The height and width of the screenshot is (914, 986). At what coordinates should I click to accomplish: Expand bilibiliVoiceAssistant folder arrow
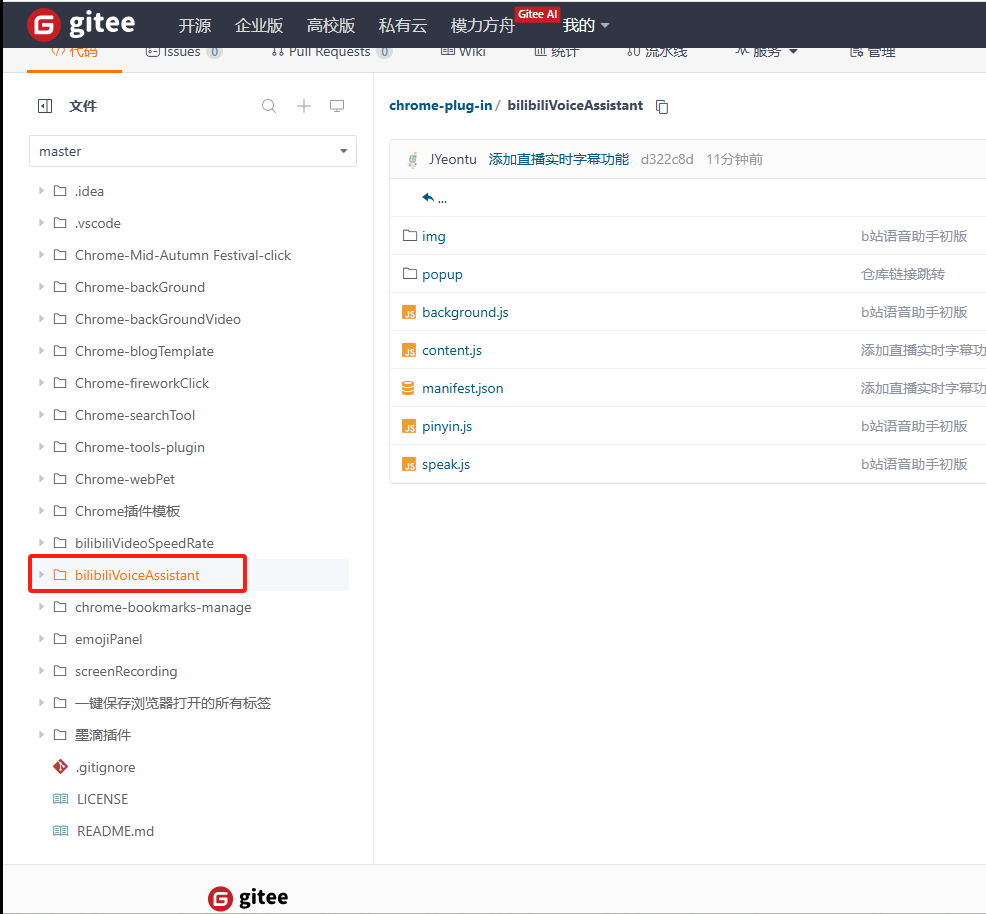42,575
